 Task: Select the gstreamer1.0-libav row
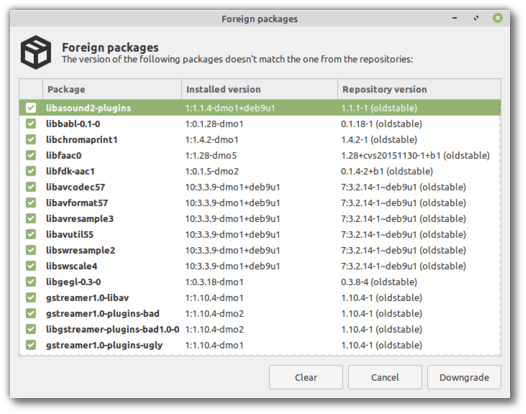click(260, 298)
